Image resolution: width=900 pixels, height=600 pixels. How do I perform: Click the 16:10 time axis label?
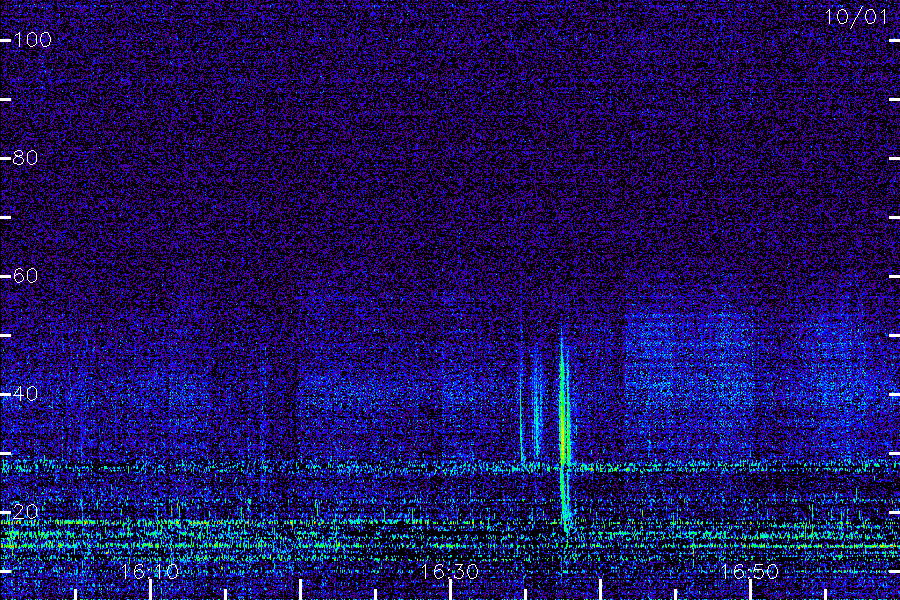(x=150, y=571)
